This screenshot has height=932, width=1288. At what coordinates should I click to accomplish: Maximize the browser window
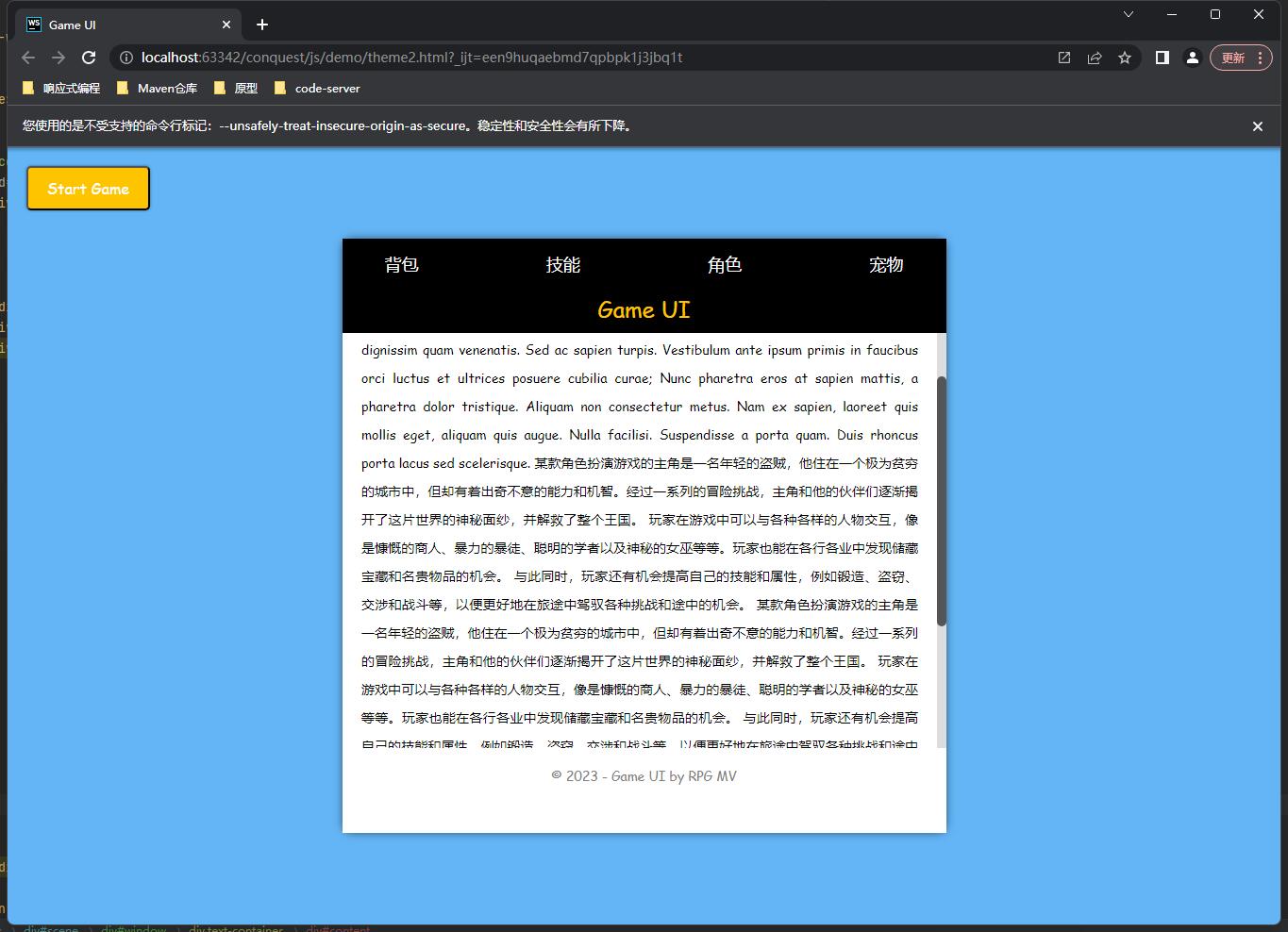(1215, 14)
